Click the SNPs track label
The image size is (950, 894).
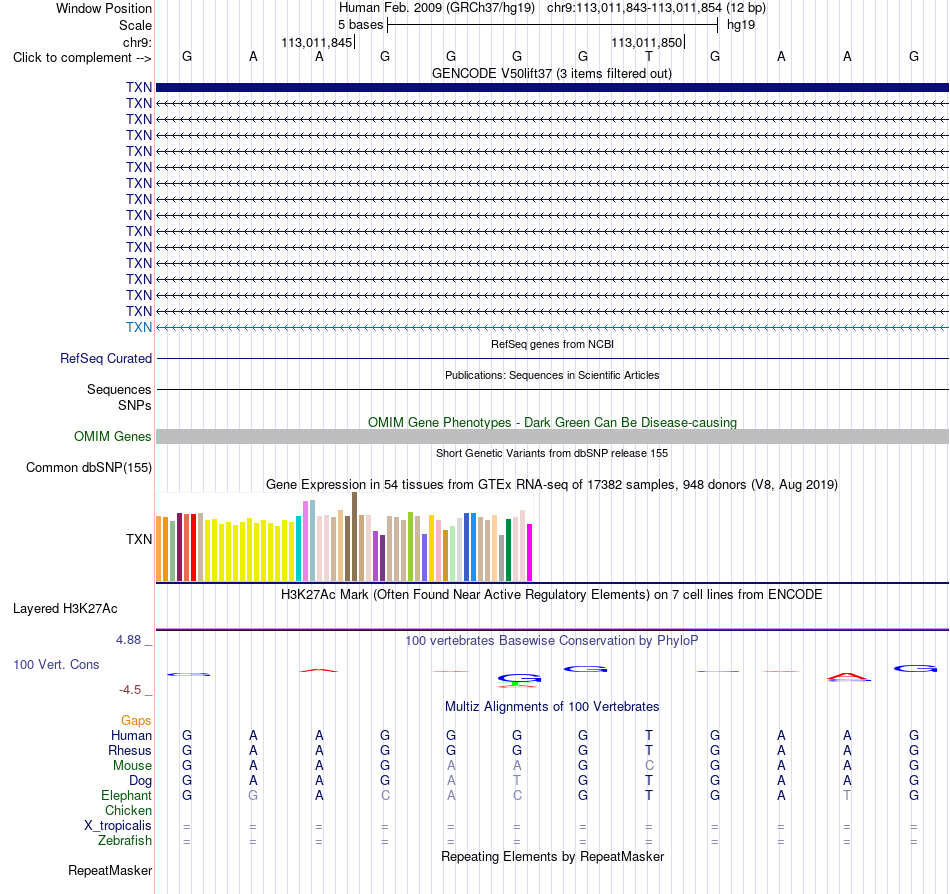[135, 405]
